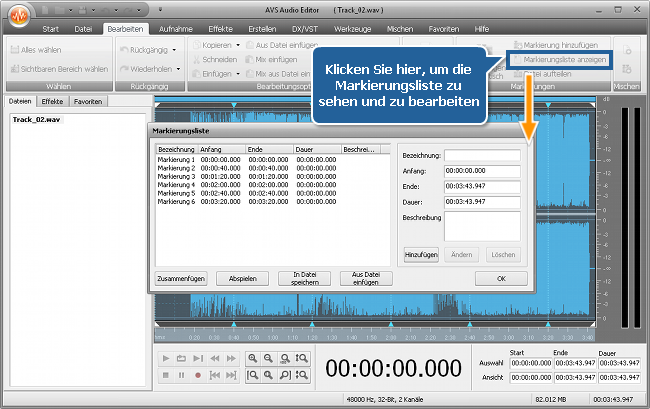Click the Schneiden scissors tool

pyautogui.click(x=215, y=59)
